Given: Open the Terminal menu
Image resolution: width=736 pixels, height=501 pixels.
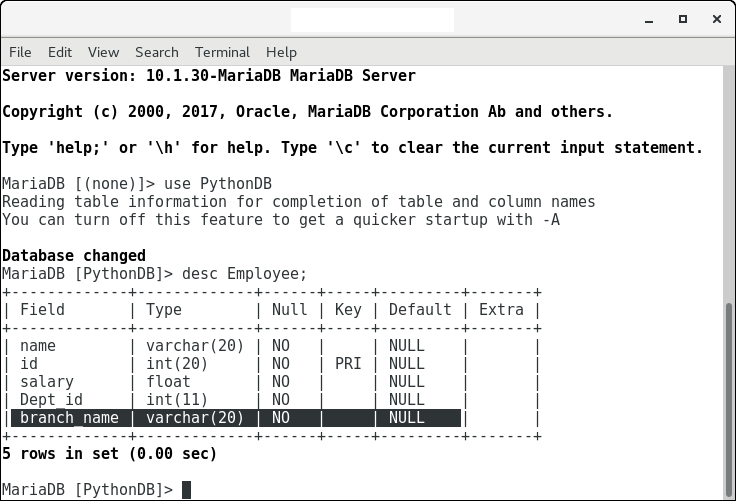Looking at the screenshot, I should click(x=222, y=52).
